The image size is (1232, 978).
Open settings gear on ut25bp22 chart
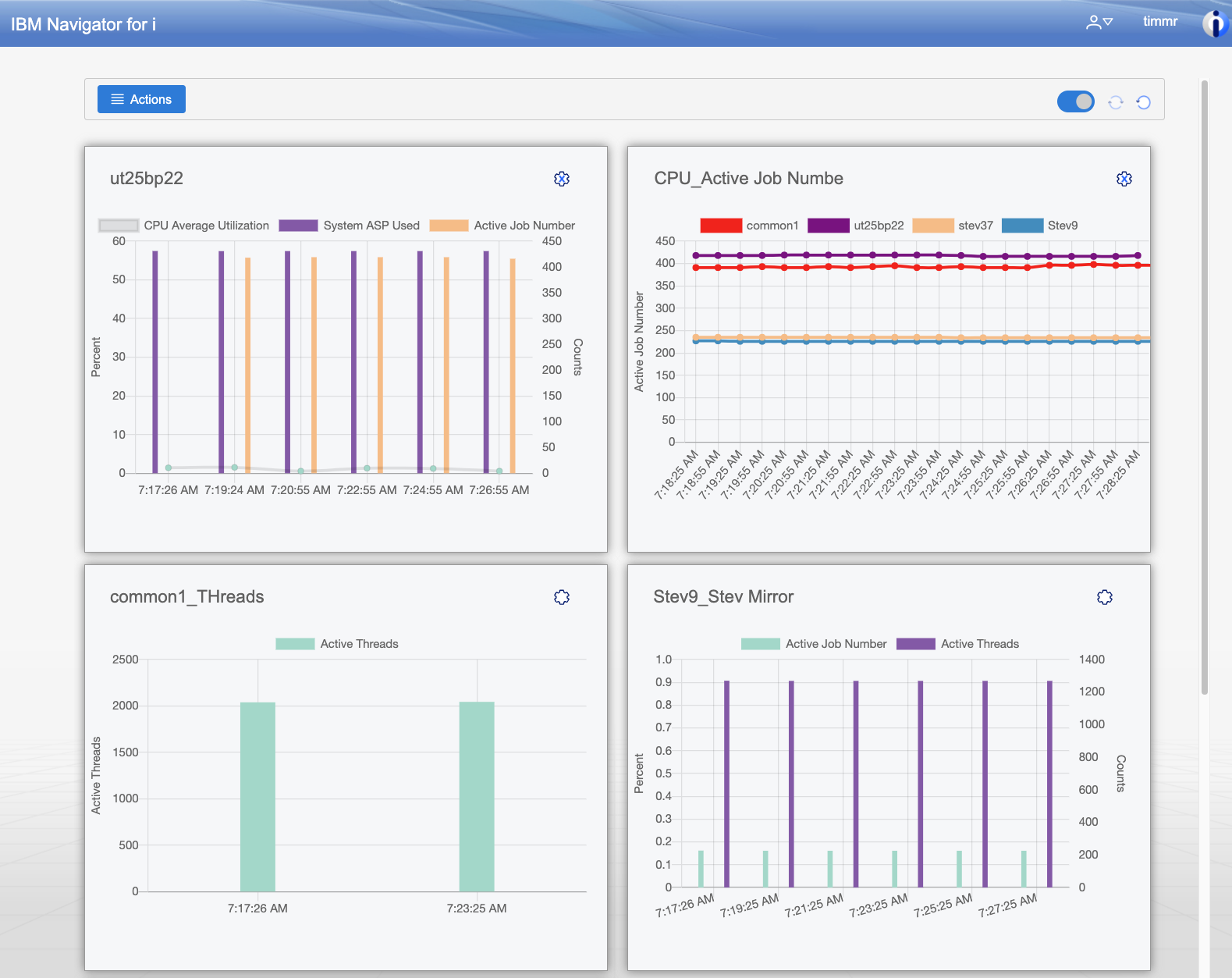[562, 179]
